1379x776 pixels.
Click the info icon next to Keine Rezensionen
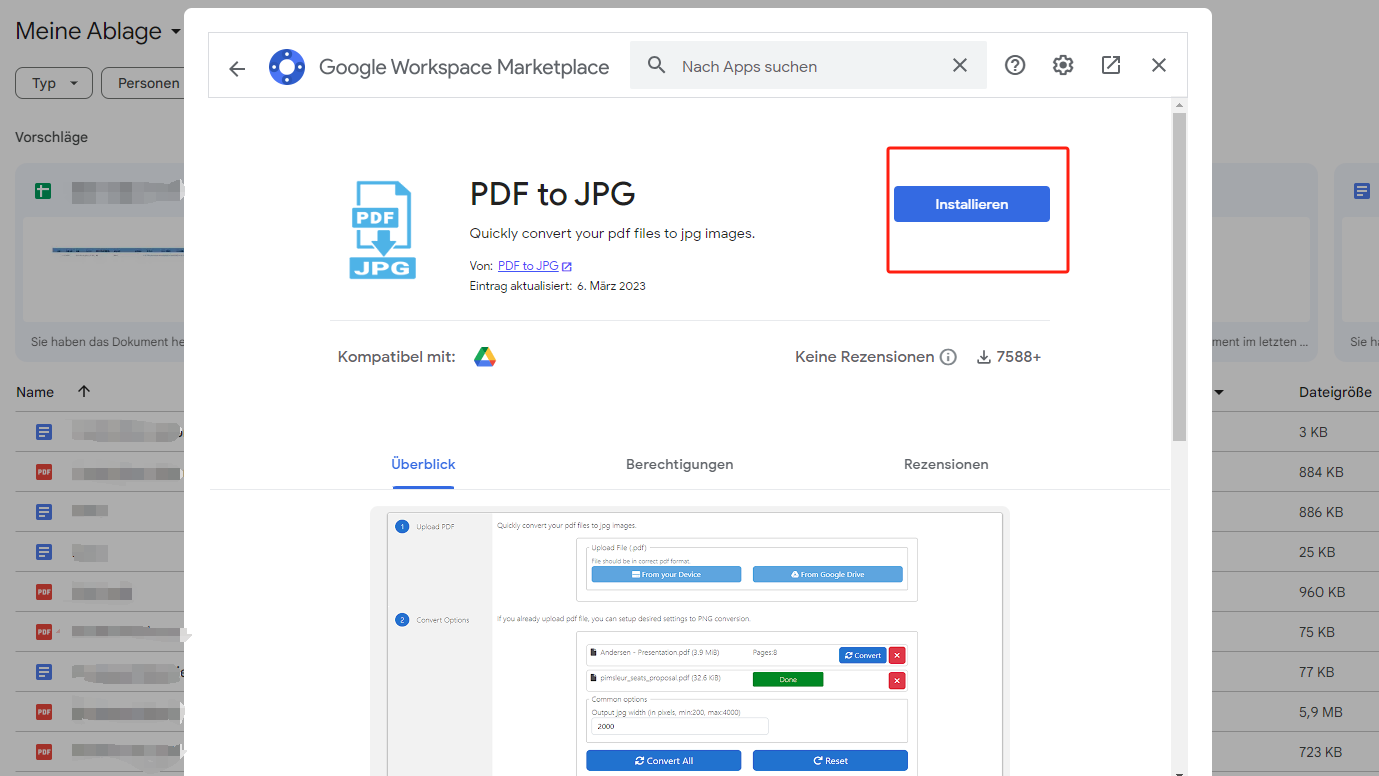coord(948,357)
